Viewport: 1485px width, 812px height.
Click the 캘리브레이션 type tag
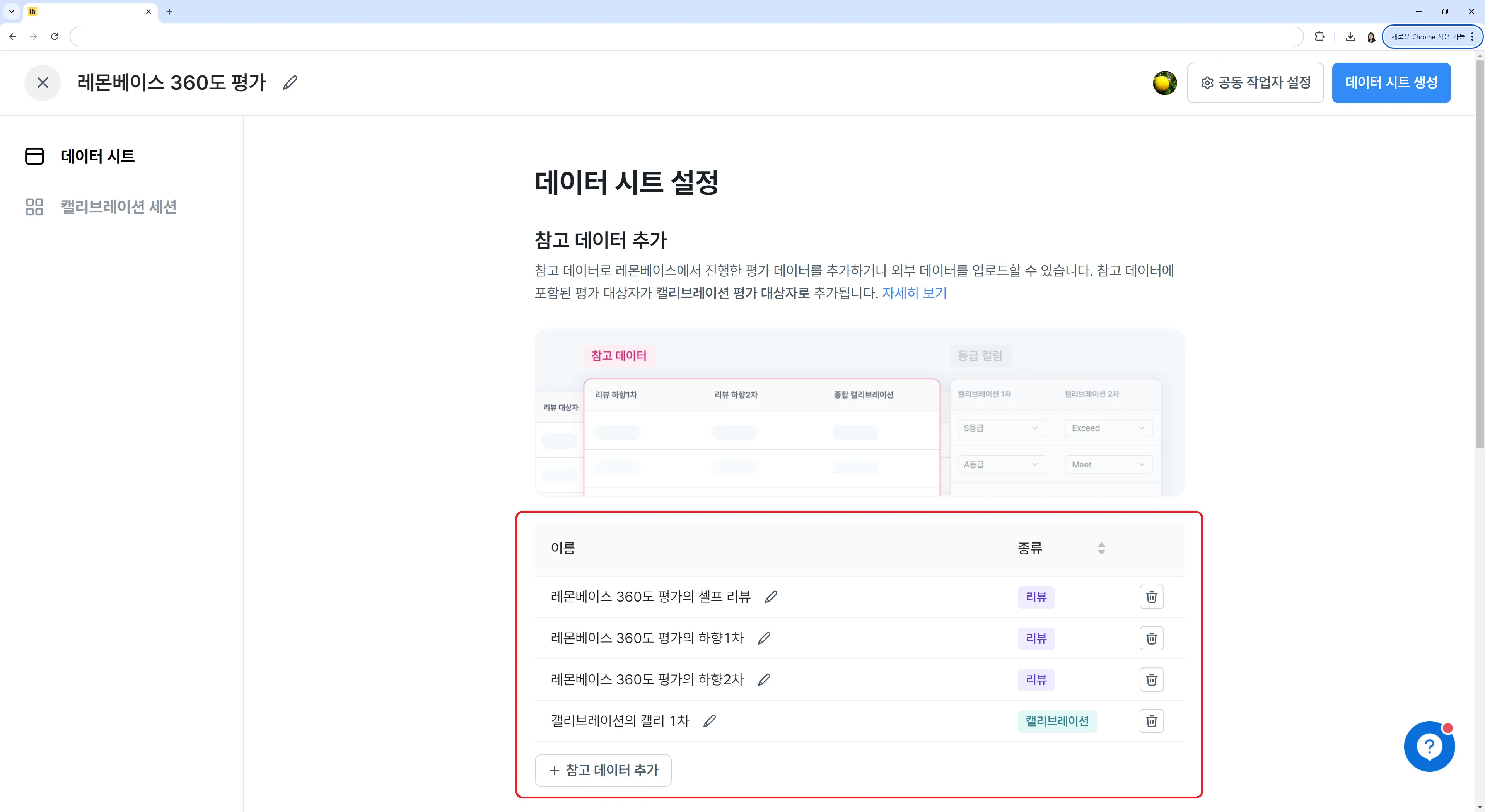(x=1057, y=721)
